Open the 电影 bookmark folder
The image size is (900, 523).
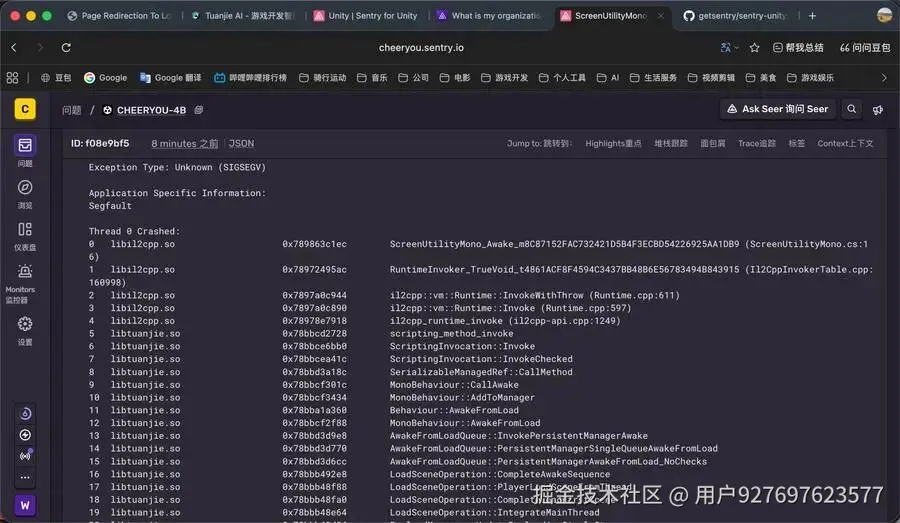(455, 78)
